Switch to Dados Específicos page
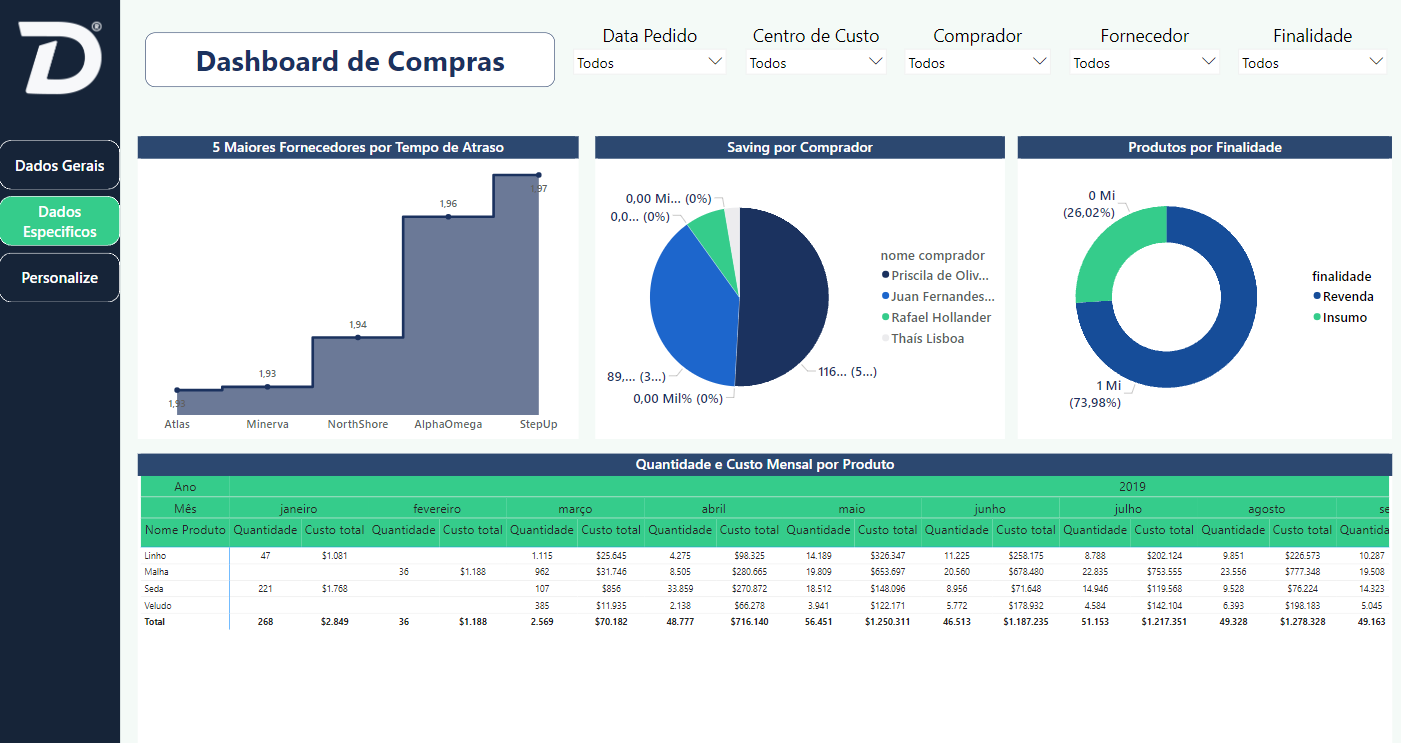Viewport: 1401px width, 743px height. [x=60, y=221]
